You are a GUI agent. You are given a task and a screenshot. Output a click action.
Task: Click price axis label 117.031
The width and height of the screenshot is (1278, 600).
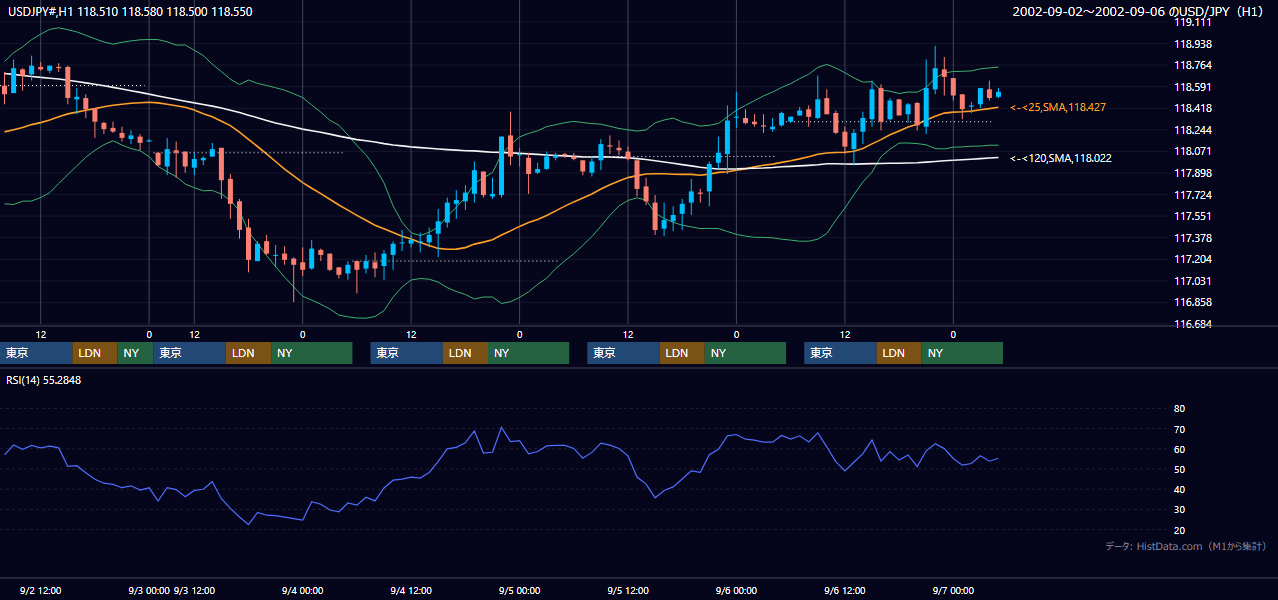click(x=1192, y=281)
